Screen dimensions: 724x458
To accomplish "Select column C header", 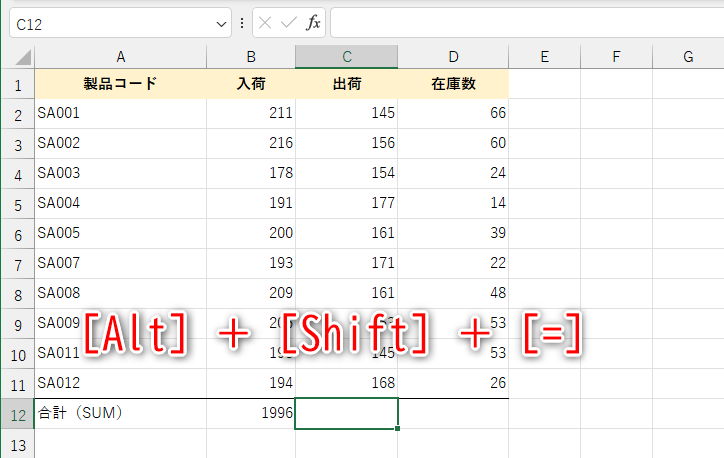I will 347,57.
